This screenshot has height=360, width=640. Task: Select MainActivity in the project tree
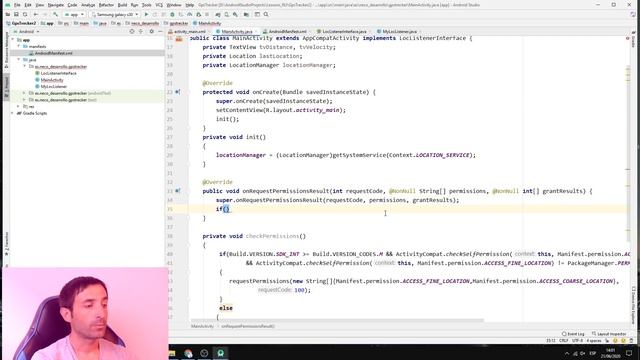[x=52, y=80]
